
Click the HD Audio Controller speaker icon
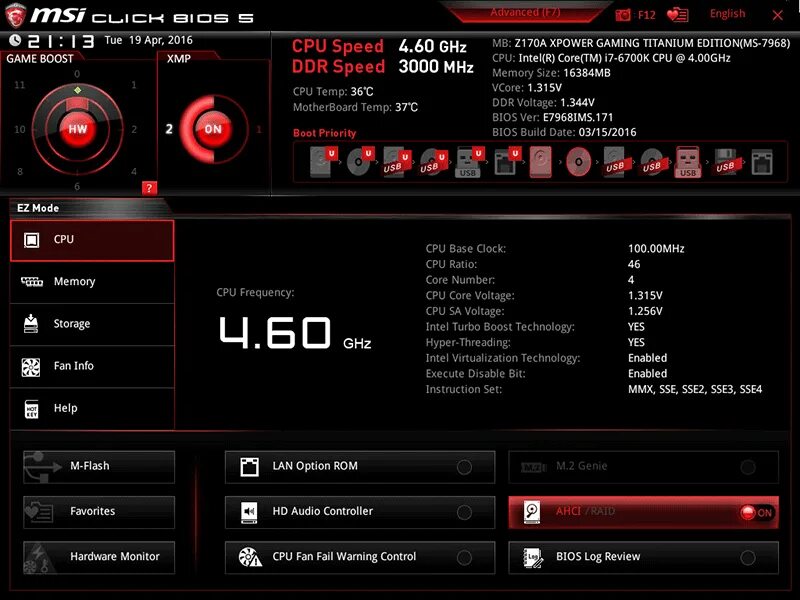tap(249, 512)
